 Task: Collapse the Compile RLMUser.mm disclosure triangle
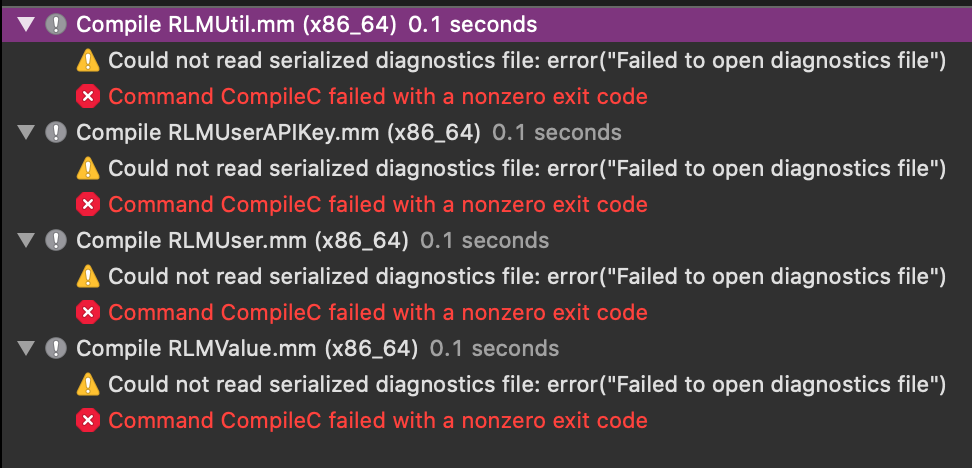pos(26,241)
